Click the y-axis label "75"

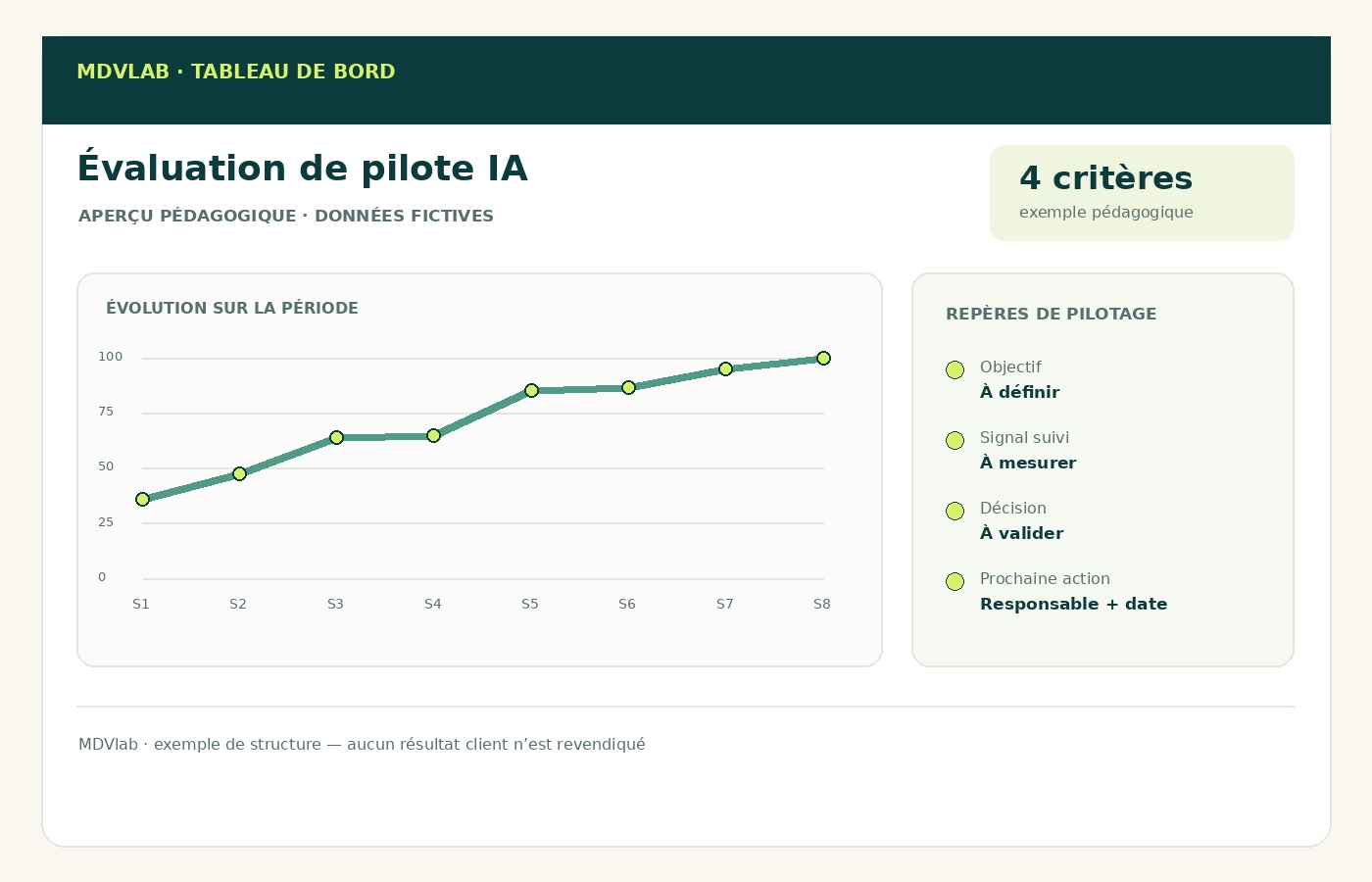point(106,412)
